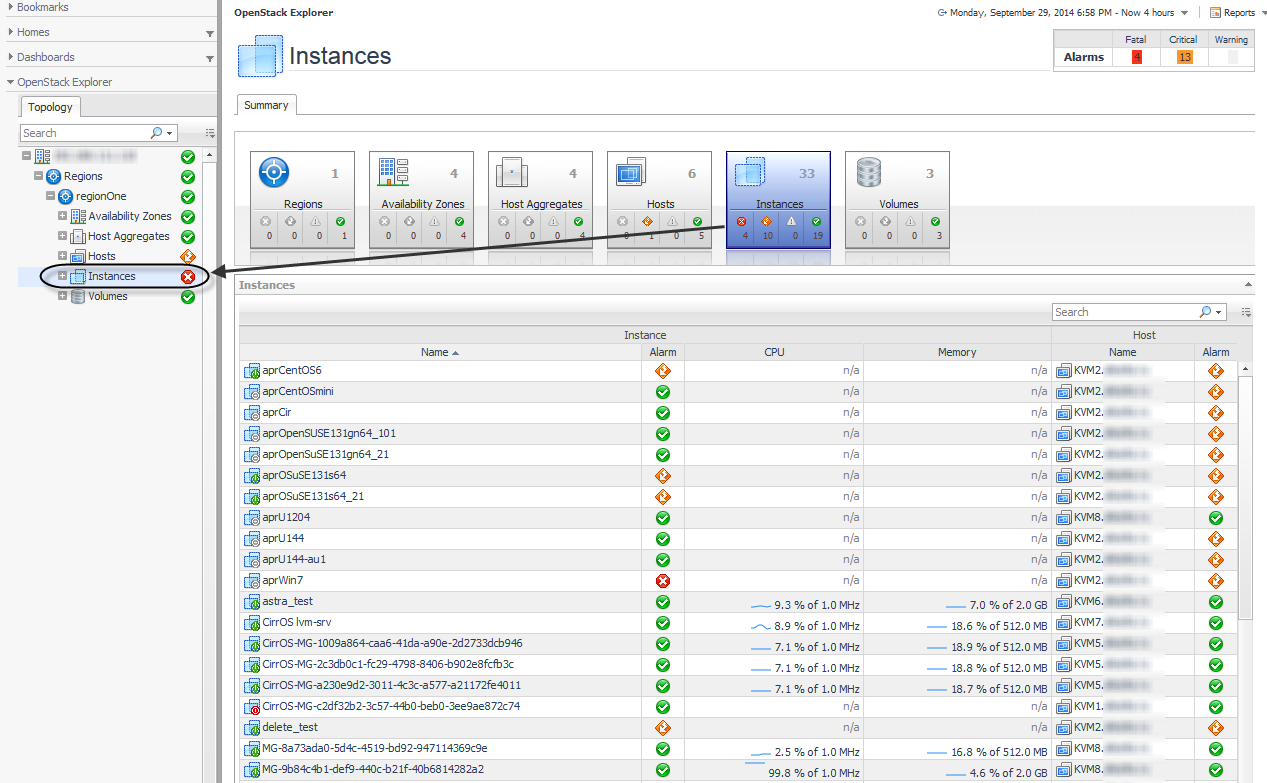Click the critical alarm icon for aprCentOS6

click(x=662, y=371)
